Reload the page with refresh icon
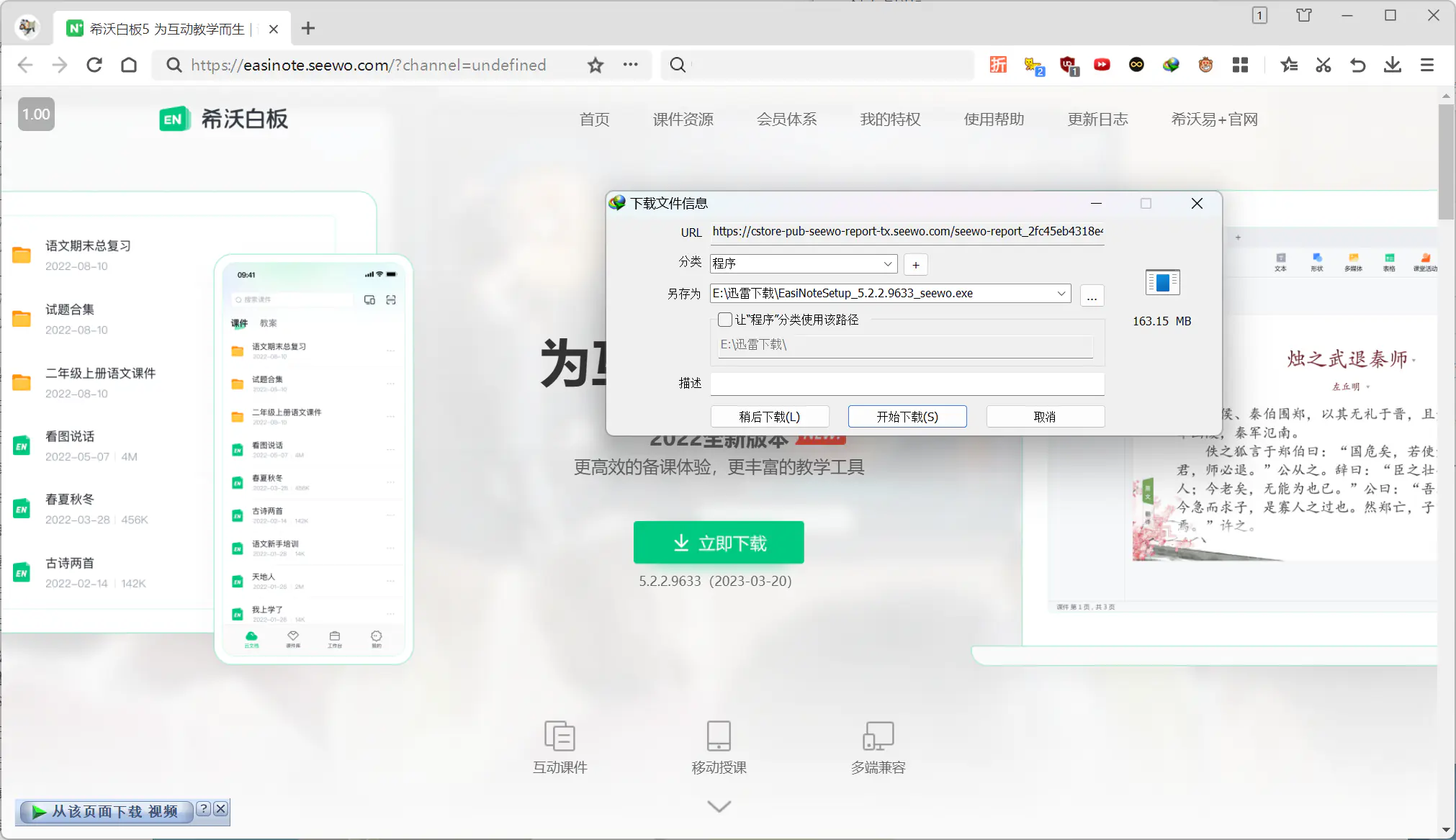The height and width of the screenshot is (840, 1456). click(94, 66)
